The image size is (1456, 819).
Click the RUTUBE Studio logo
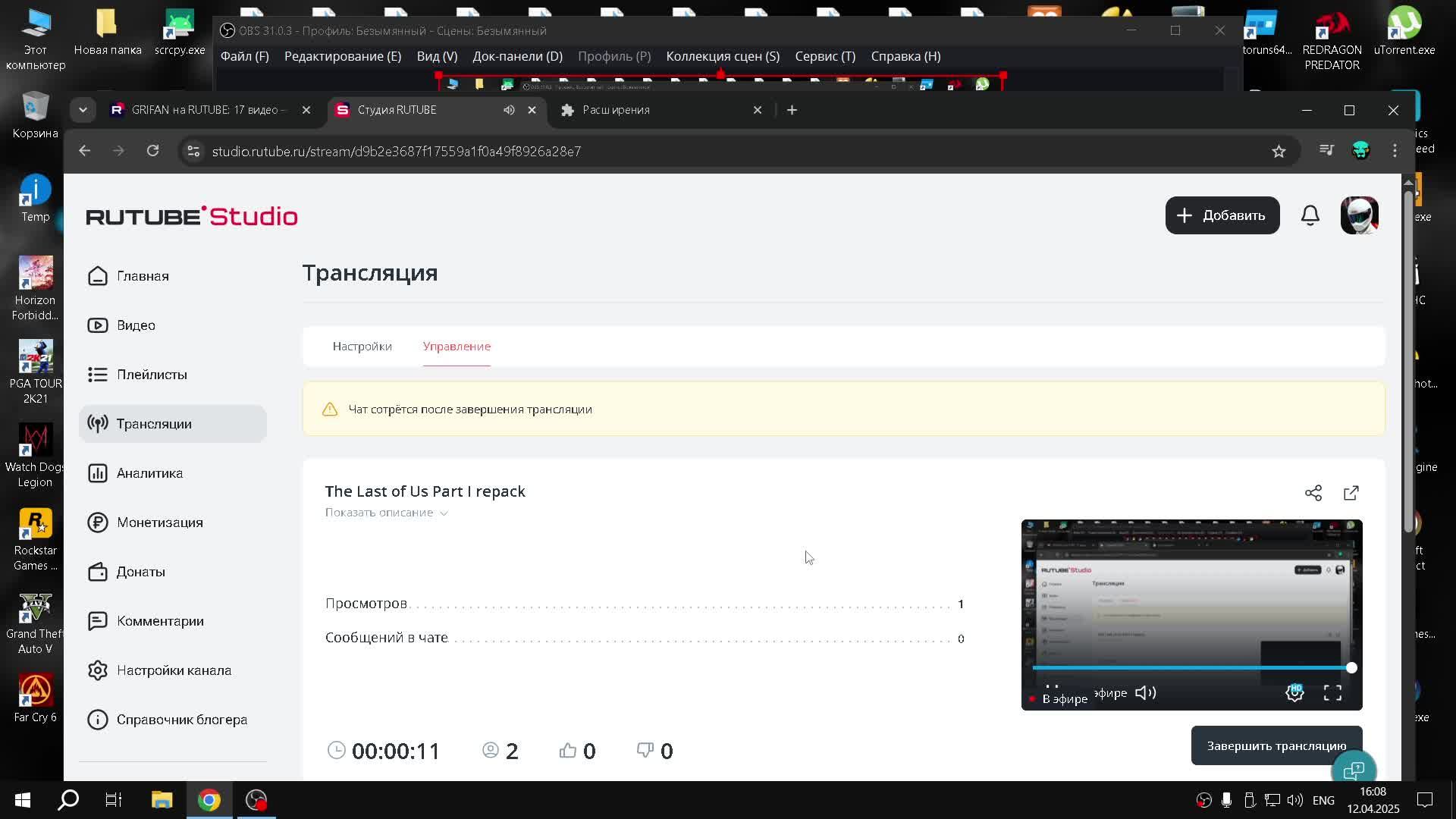[192, 216]
